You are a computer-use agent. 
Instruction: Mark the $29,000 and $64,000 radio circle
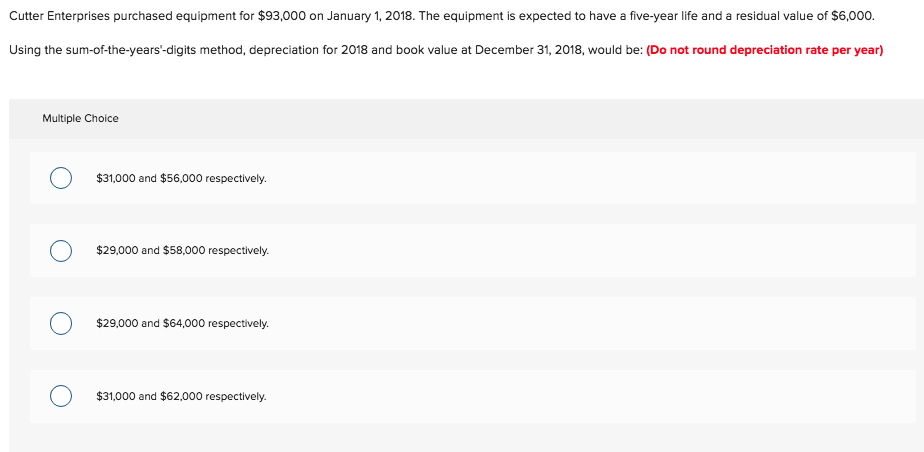[x=61, y=324]
